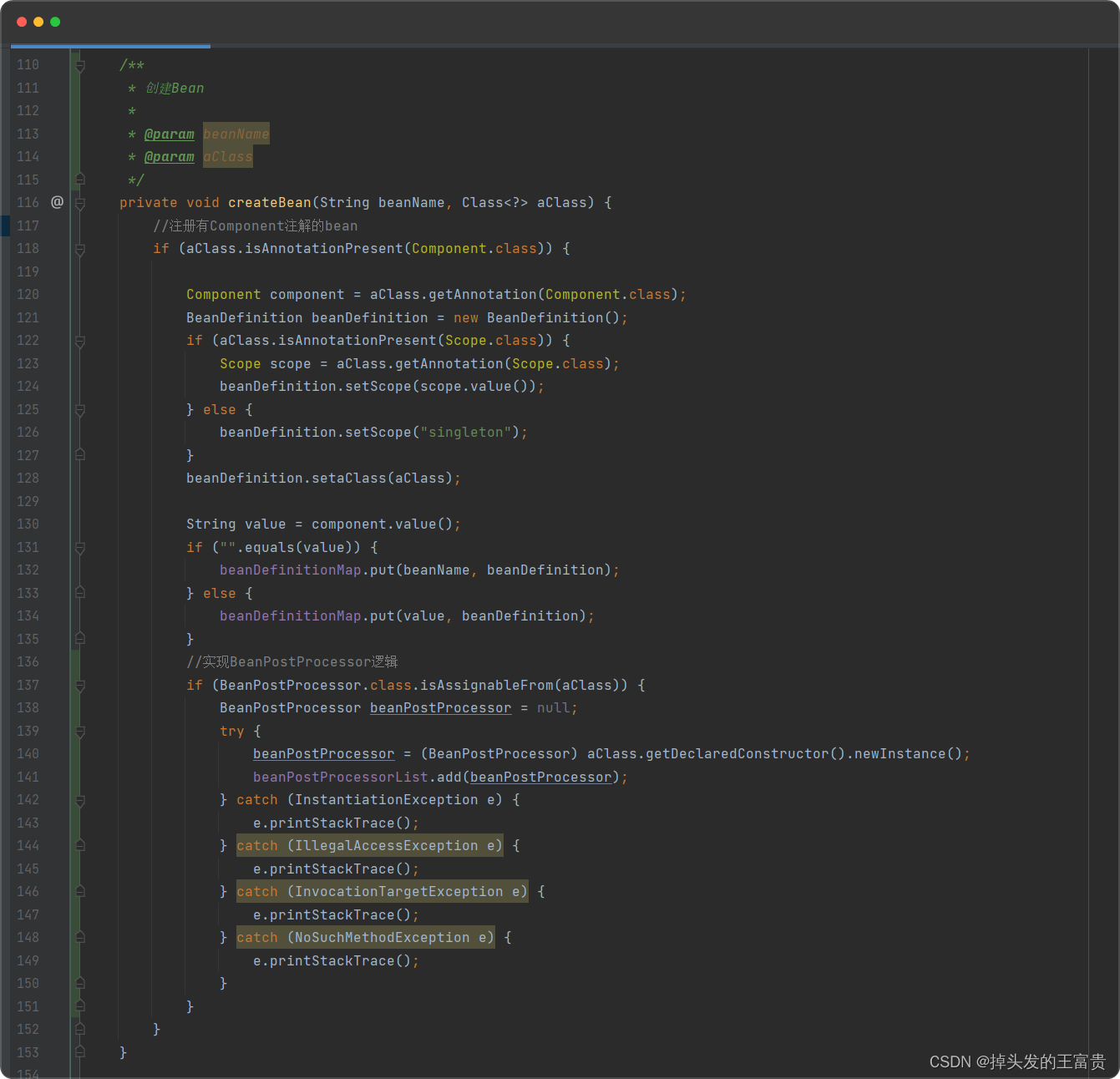Fold the NoSuchMethodException catch on line 148
Image resolution: width=1120 pixels, height=1079 pixels.
click(80, 938)
